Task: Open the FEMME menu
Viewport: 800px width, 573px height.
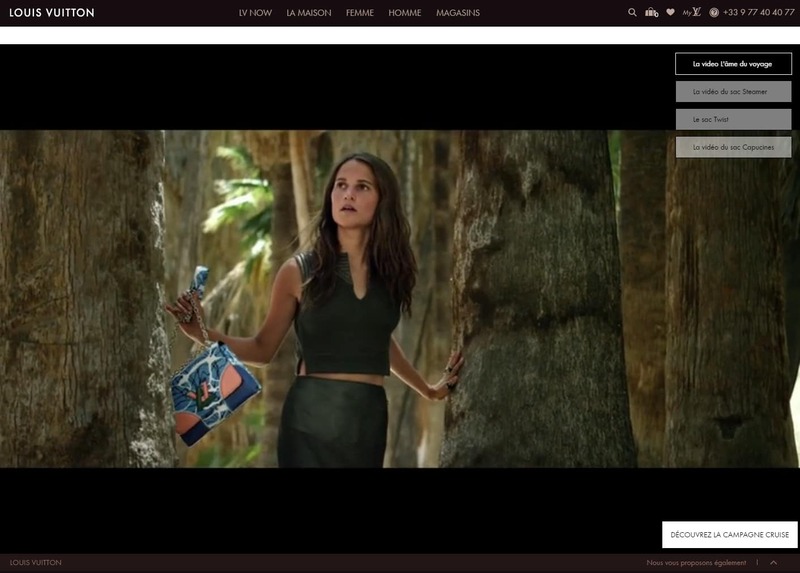Action: (x=360, y=13)
